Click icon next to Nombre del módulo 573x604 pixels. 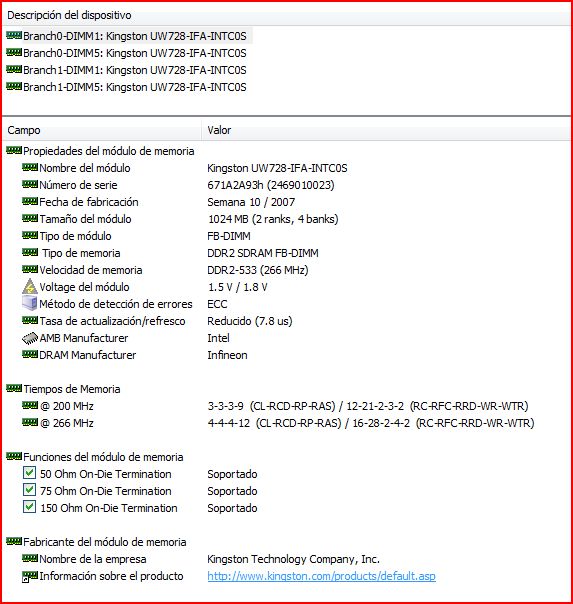tap(30, 167)
